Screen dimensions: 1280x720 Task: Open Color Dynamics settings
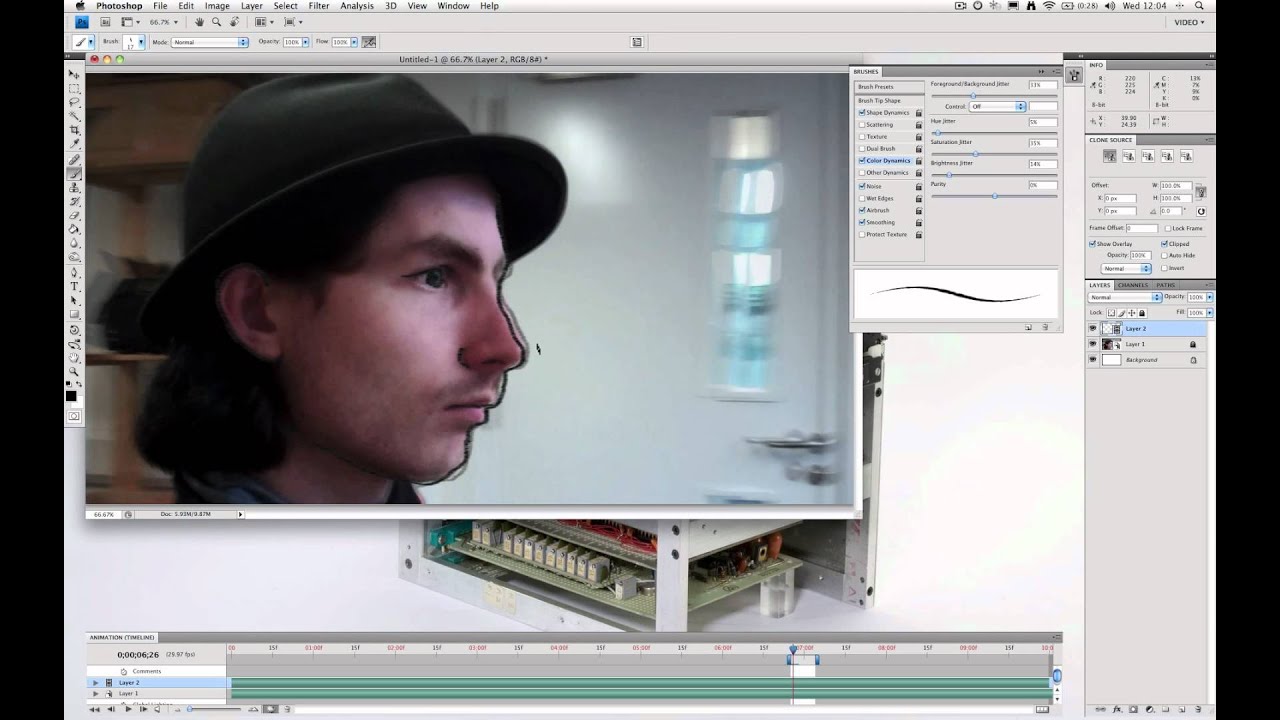pos(889,160)
